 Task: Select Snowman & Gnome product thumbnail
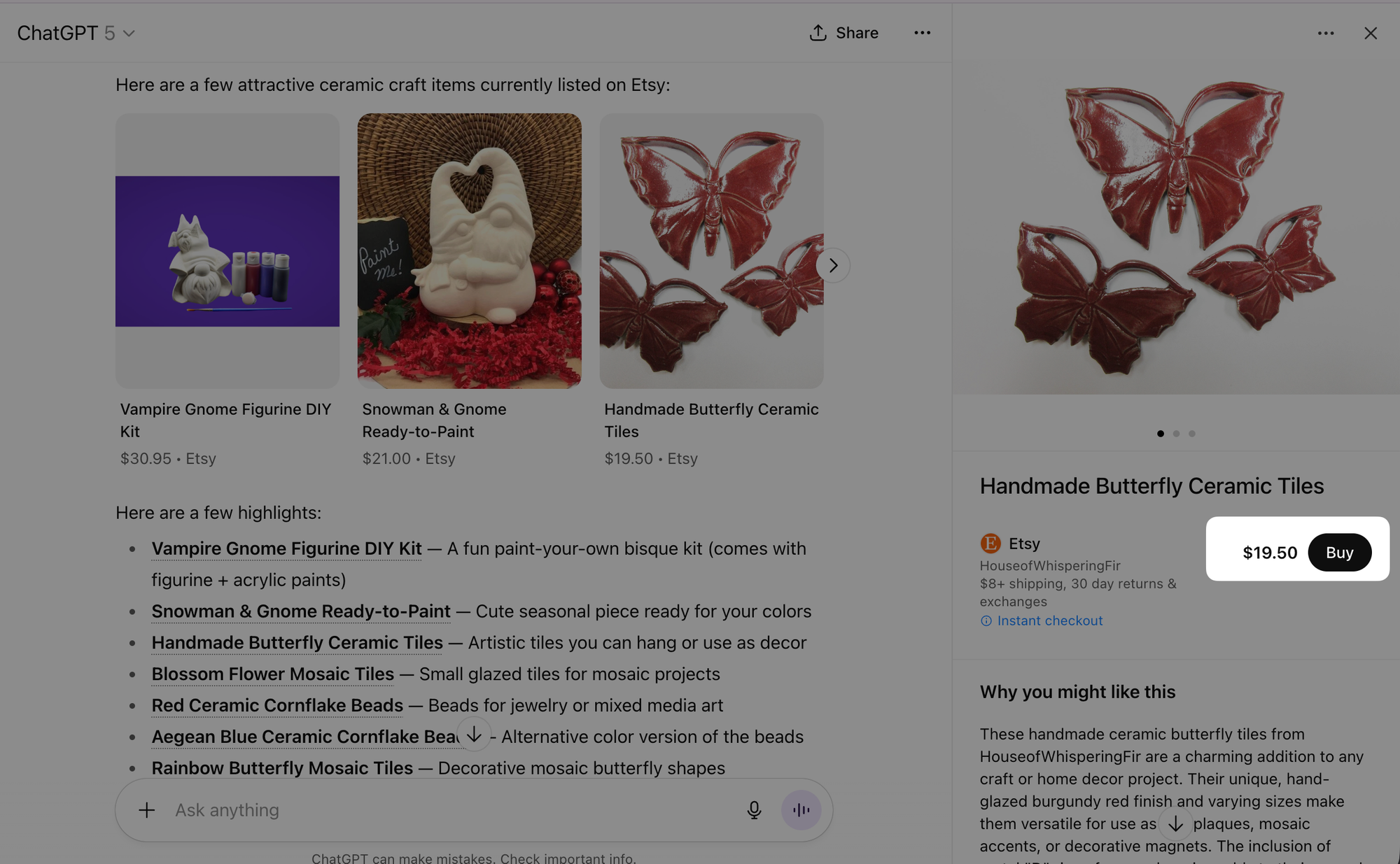[x=469, y=250]
